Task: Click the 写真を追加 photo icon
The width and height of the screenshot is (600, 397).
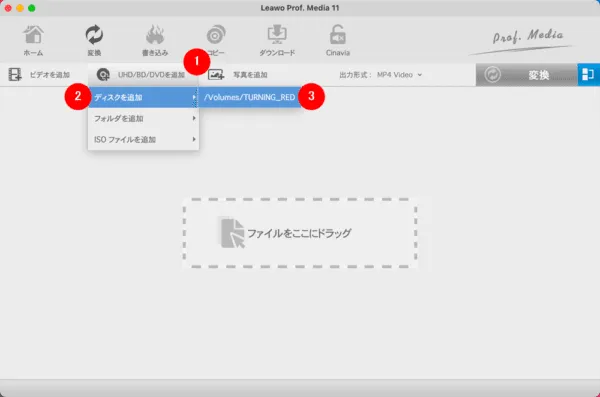Action: click(x=216, y=75)
